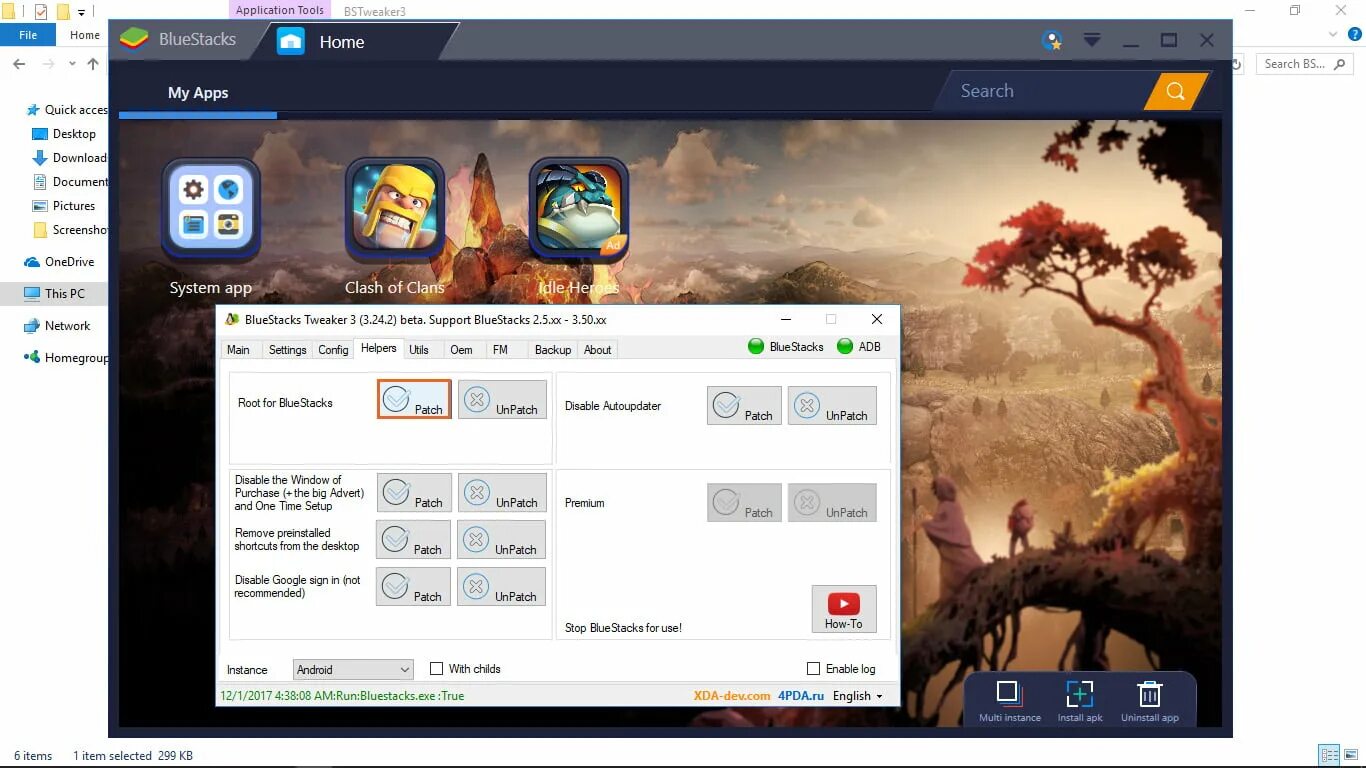Select Application Tools ribbon tab in Explorer
The width and height of the screenshot is (1366, 768).
(280, 10)
